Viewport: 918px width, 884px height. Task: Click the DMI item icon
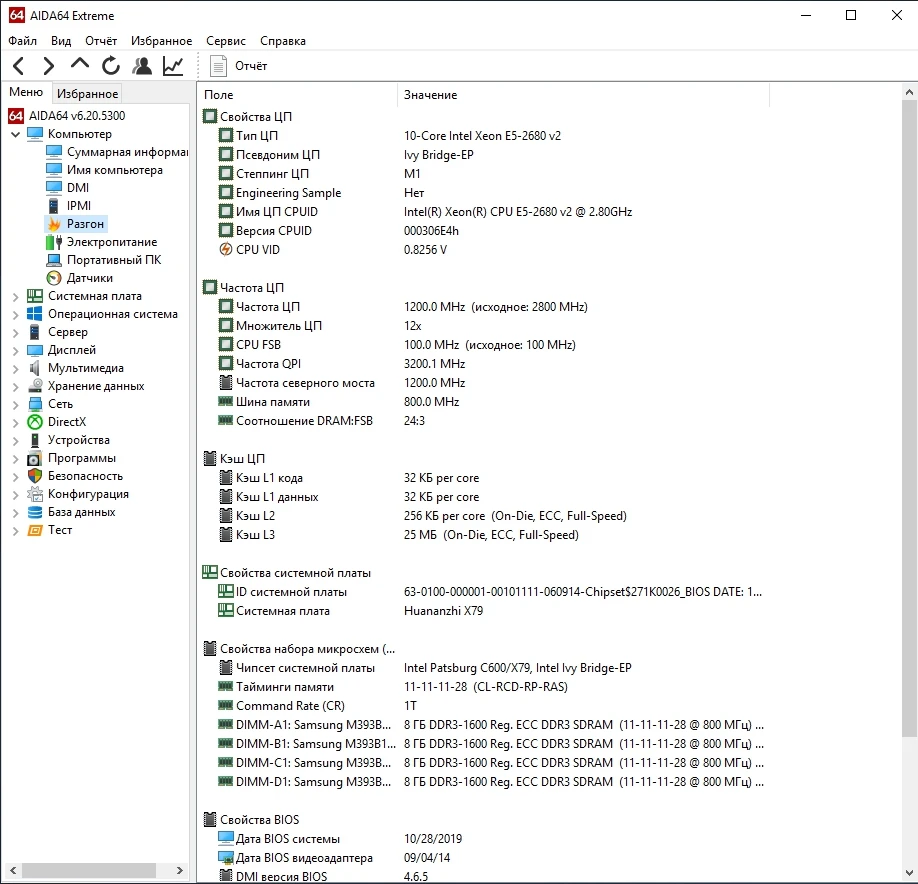(54, 187)
